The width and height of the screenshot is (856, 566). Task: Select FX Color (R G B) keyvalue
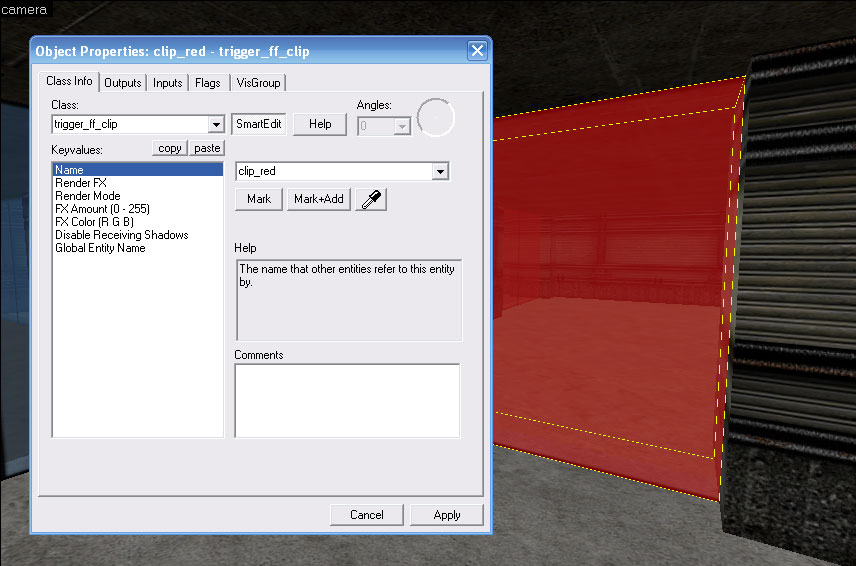(94, 222)
